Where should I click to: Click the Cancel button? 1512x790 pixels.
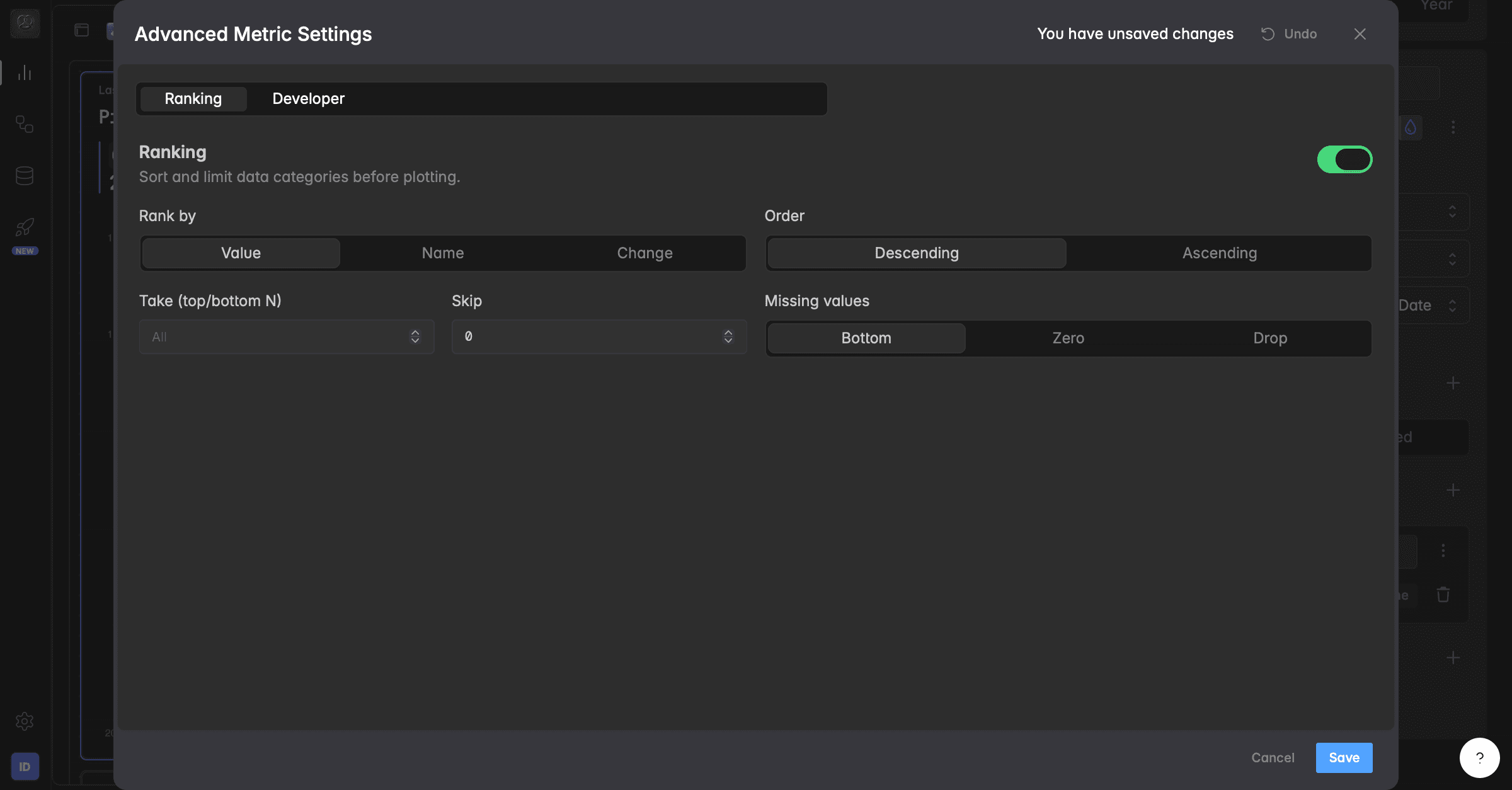pos(1273,758)
